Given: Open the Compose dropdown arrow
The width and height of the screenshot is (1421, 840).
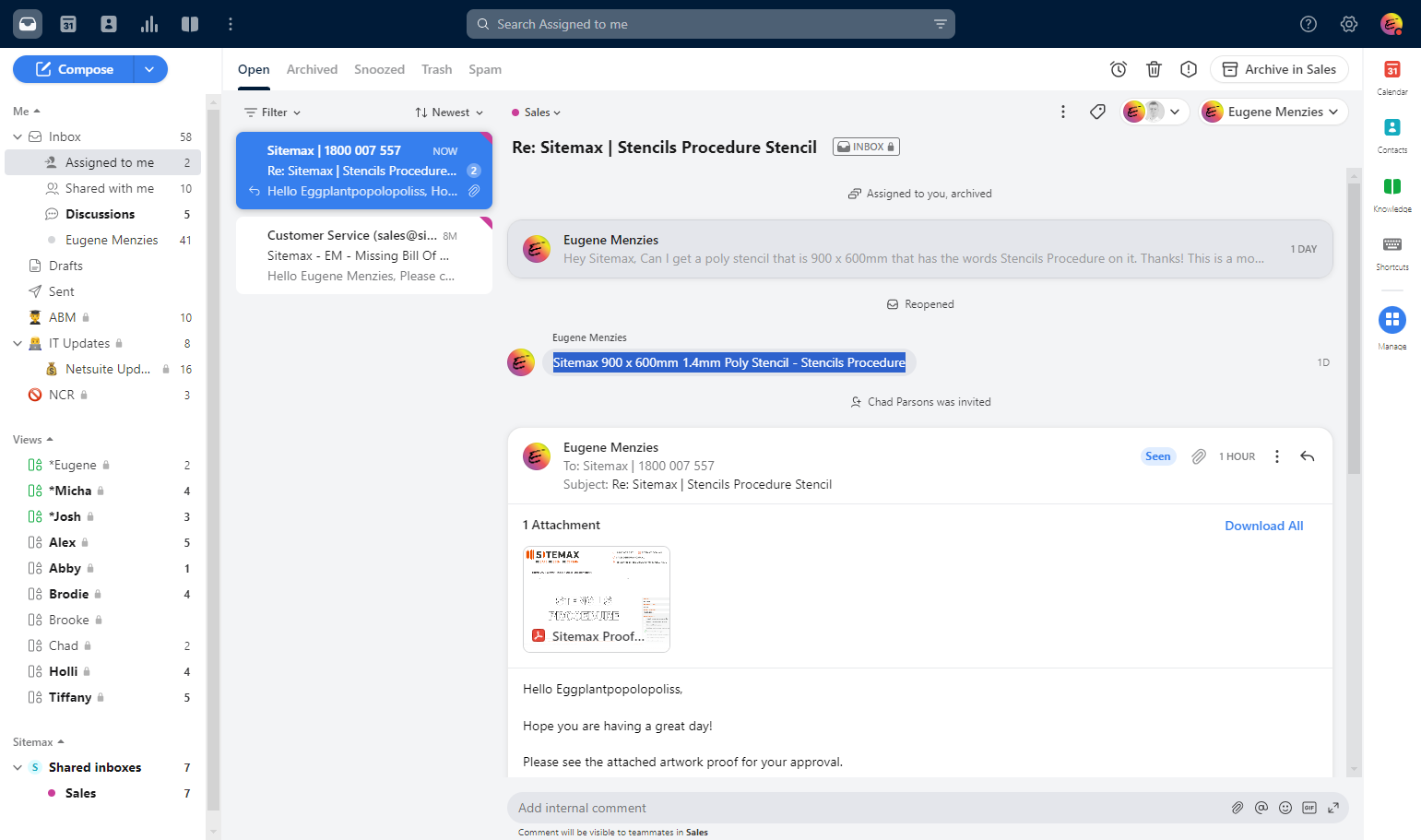Looking at the screenshot, I should 150,69.
